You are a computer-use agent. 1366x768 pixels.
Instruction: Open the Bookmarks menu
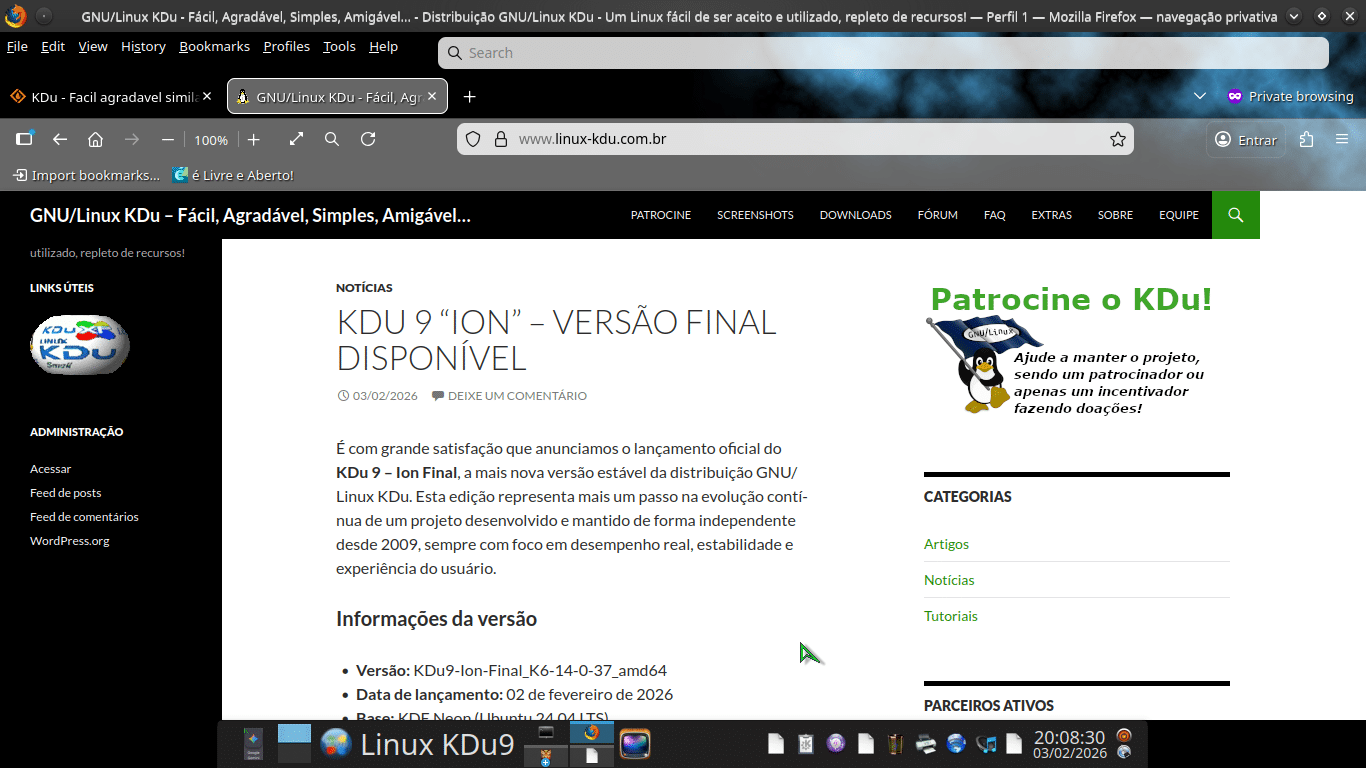(214, 47)
